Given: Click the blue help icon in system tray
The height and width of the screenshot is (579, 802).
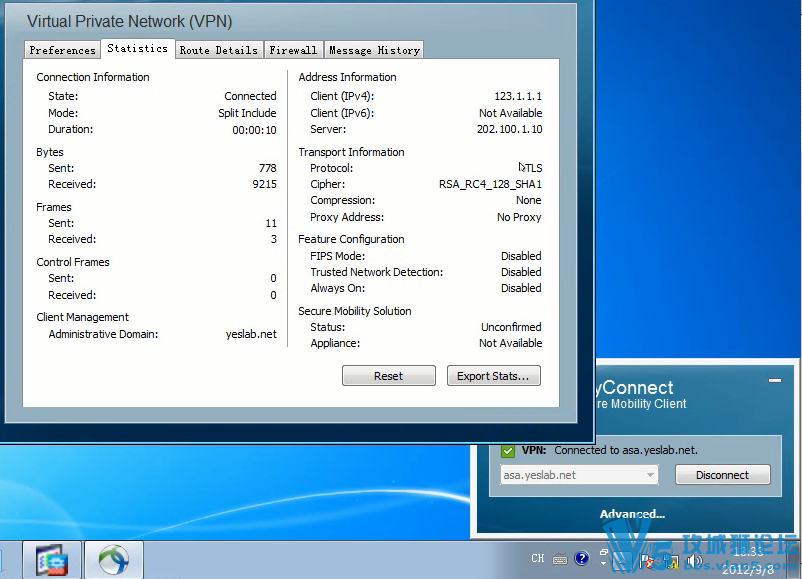Looking at the screenshot, I should [x=582, y=559].
